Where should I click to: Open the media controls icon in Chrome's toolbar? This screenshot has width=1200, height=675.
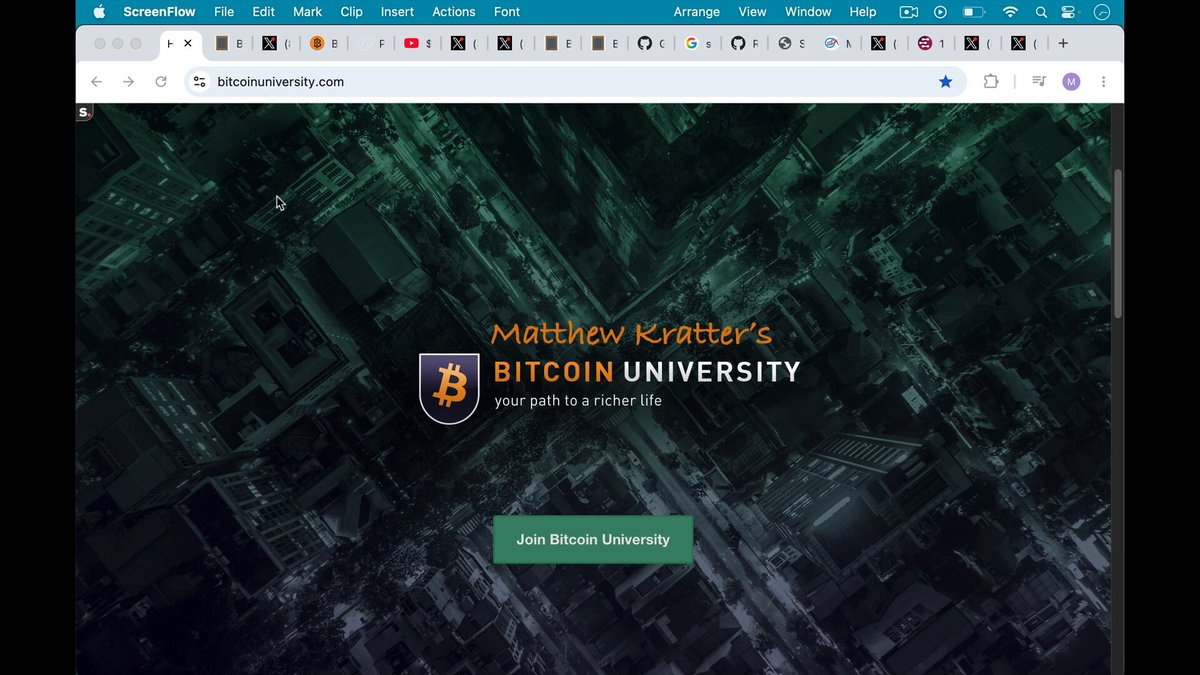[x=1039, y=82]
